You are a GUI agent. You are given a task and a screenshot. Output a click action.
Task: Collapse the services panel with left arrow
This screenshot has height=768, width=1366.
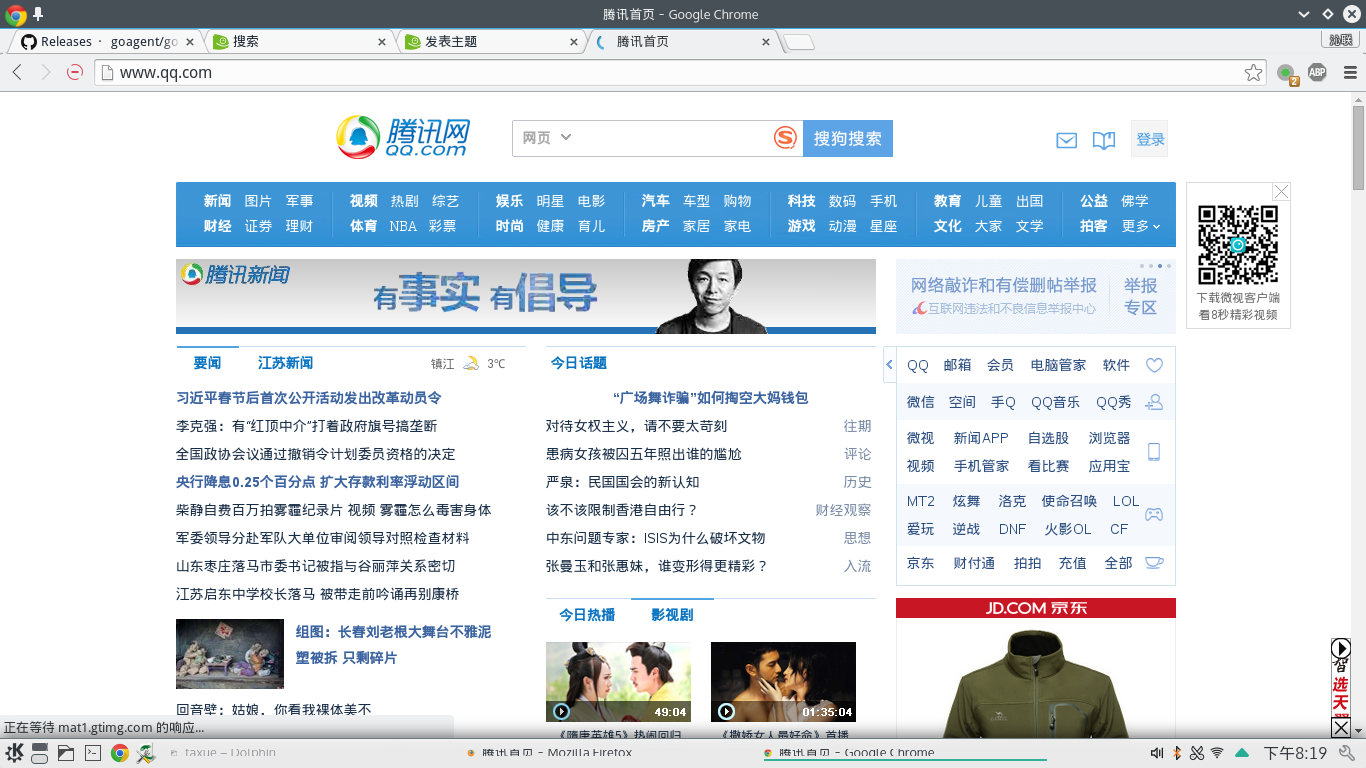(x=889, y=365)
